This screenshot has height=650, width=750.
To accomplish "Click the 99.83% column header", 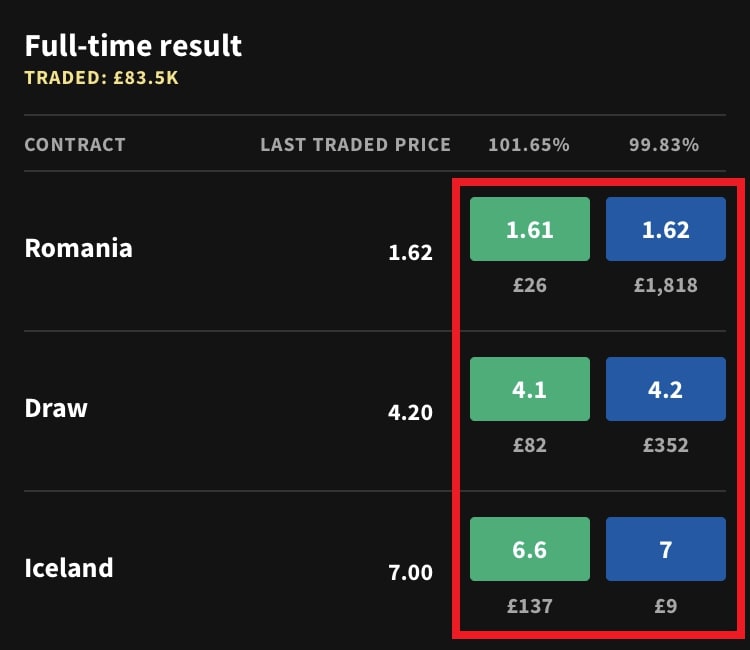I will 664,145.
